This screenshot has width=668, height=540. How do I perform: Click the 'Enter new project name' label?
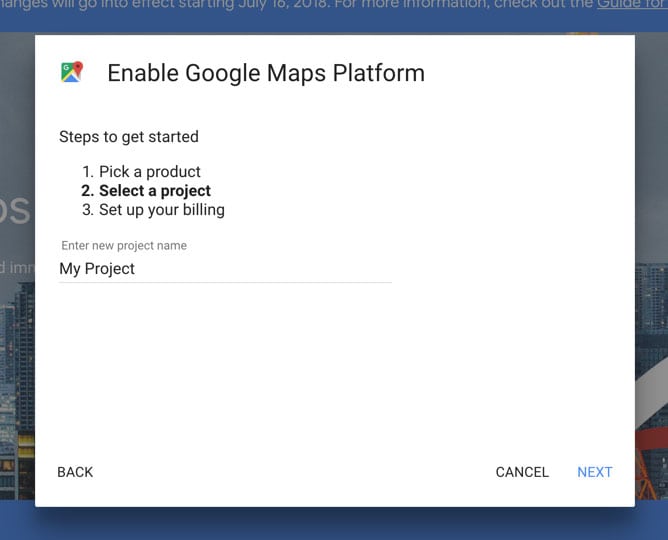coord(124,245)
